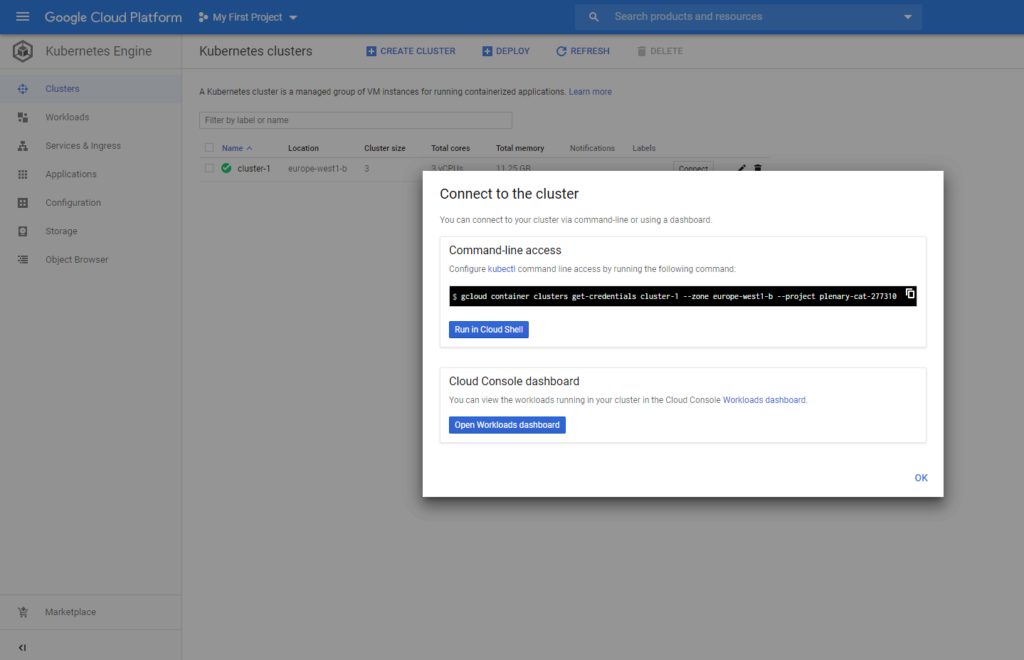This screenshot has height=660, width=1024.
Task: Open the Workloads dashboard link
Action: (x=764, y=400)
